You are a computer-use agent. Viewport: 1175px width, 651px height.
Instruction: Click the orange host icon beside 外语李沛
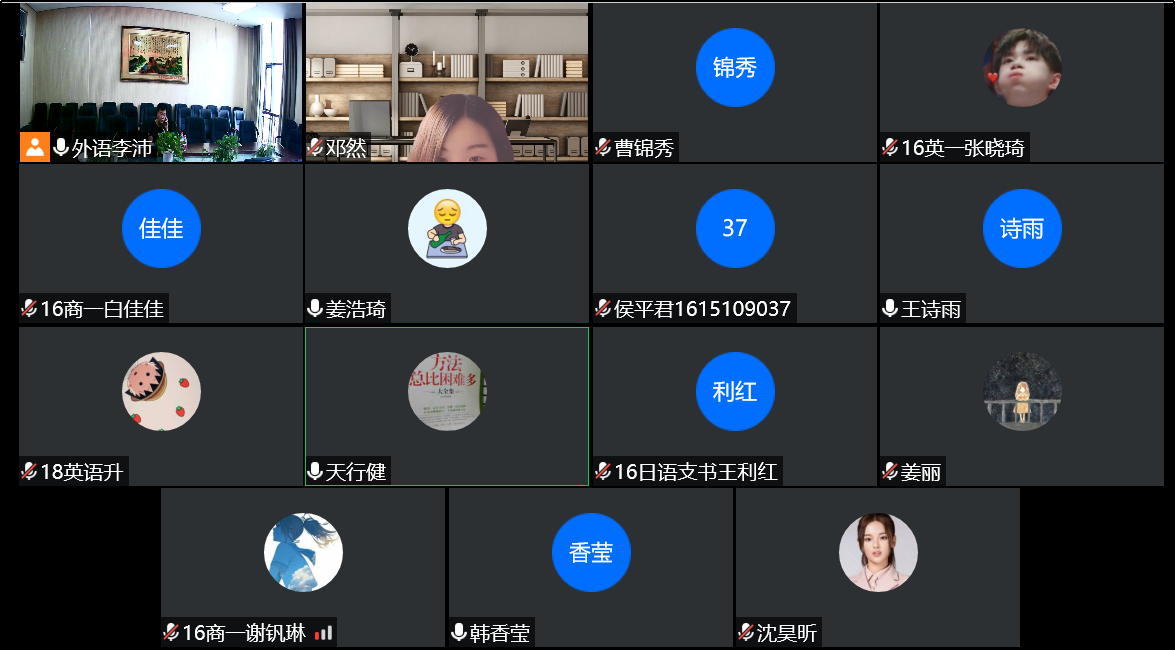(x=34, y=148)
